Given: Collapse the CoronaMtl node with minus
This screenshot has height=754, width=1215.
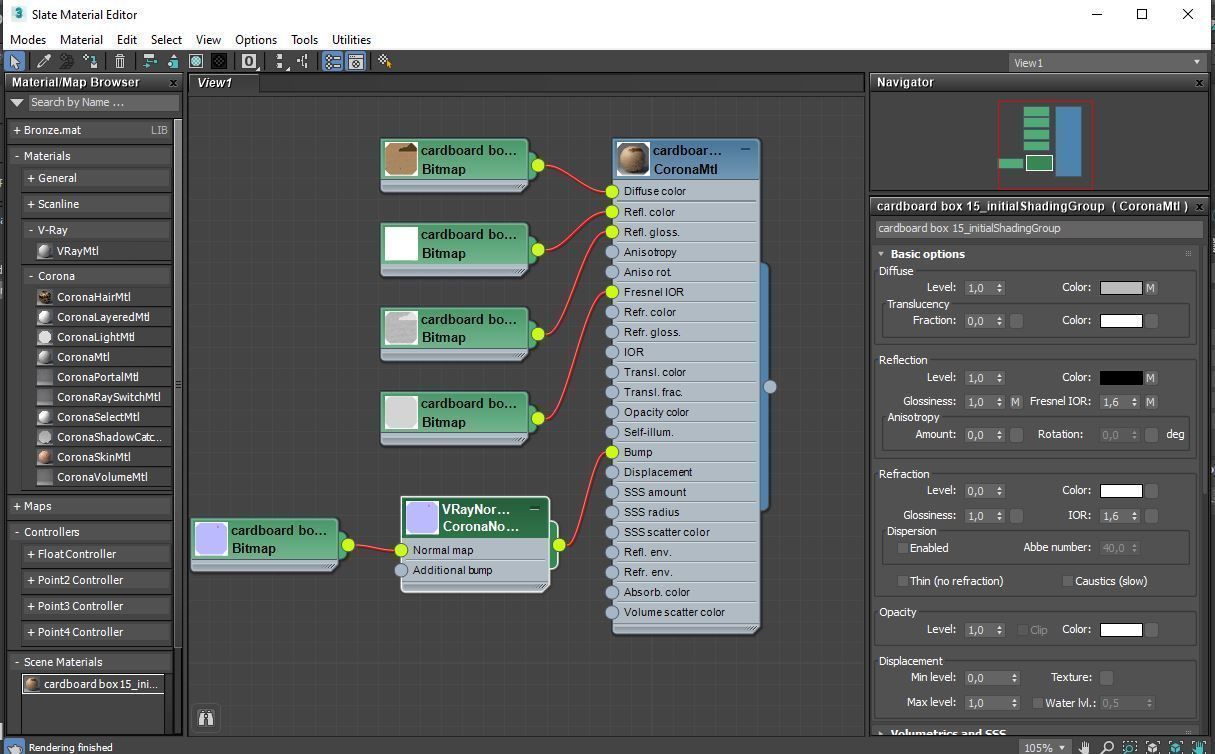Looking at the screenshot, I should tap(745, 149).
